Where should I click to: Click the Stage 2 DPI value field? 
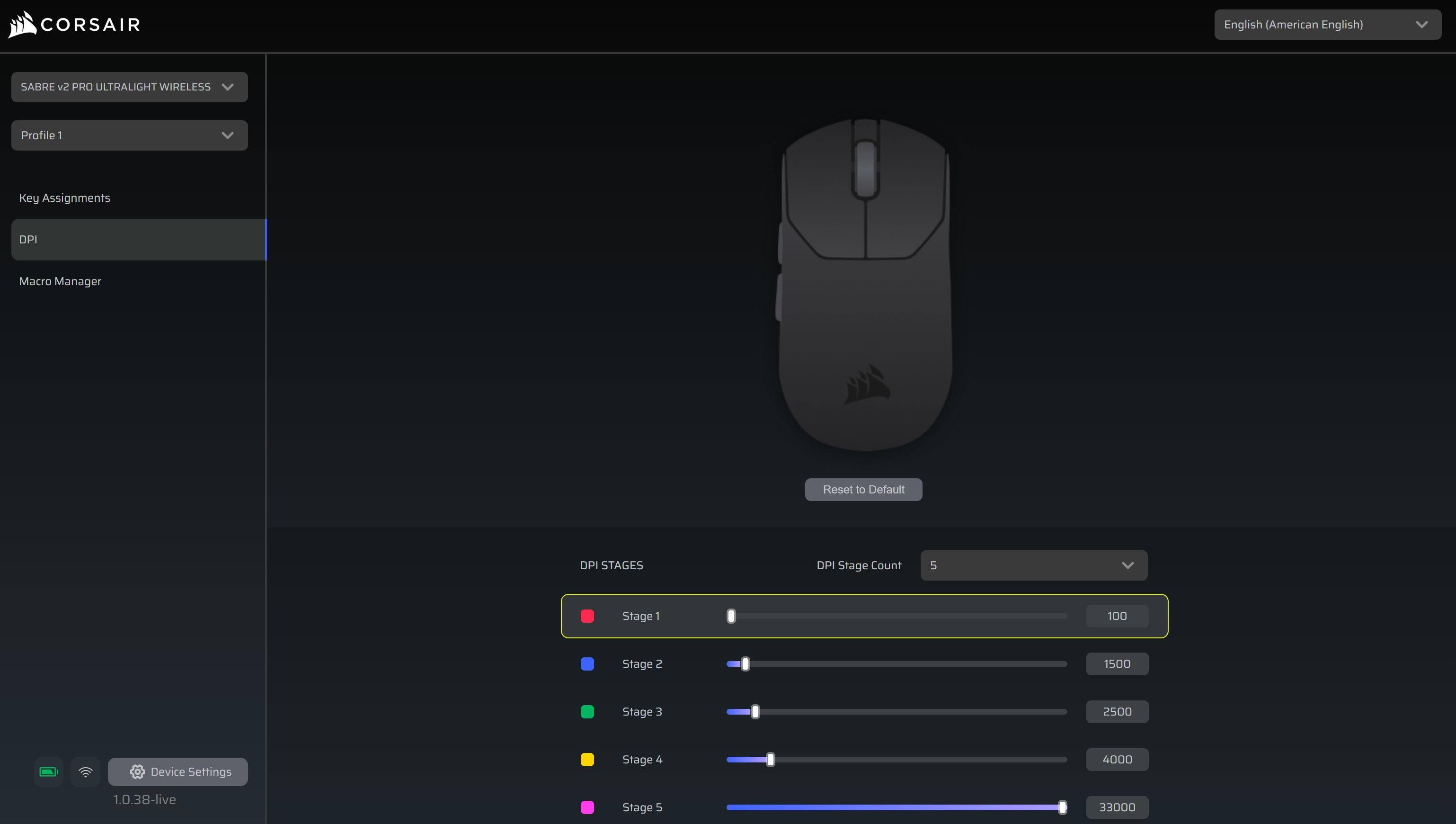(x=1117, y=664)
